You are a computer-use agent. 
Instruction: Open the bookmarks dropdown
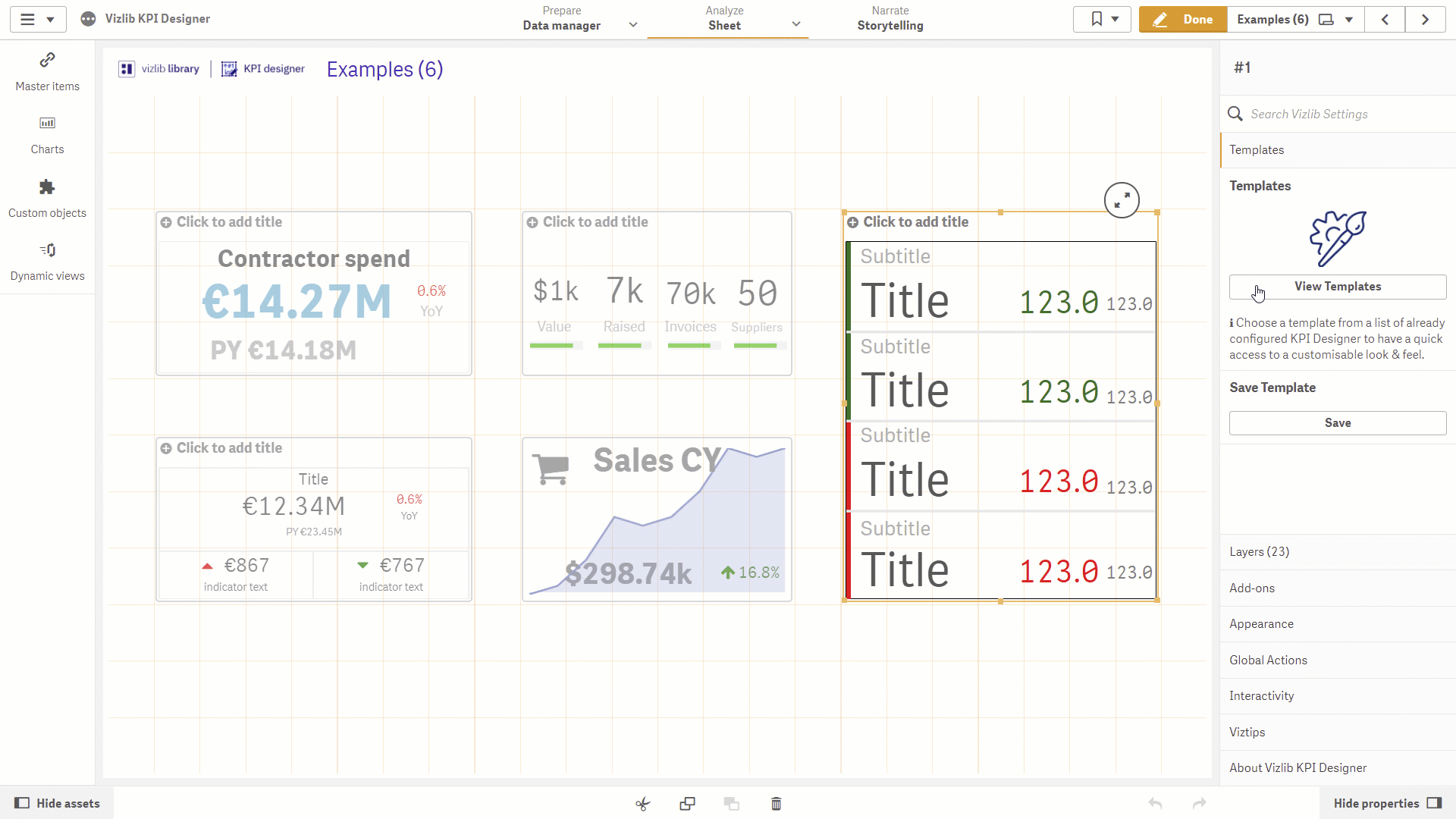(x=1102, y=20)
